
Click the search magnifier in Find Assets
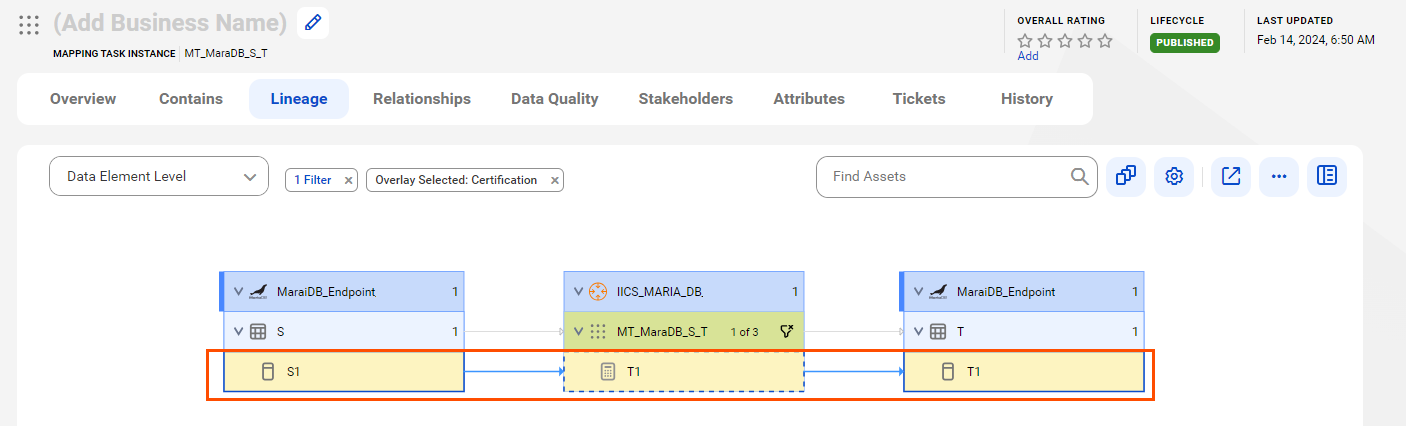[x=1080, y=176]
